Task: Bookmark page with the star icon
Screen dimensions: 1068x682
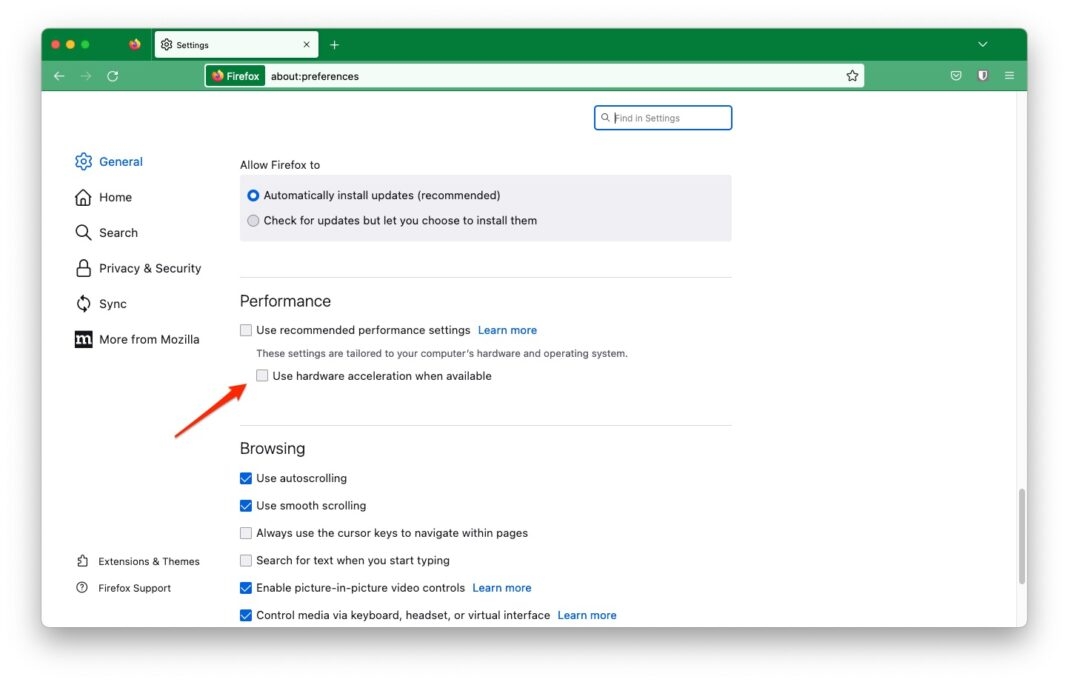Action: (852, 76)
